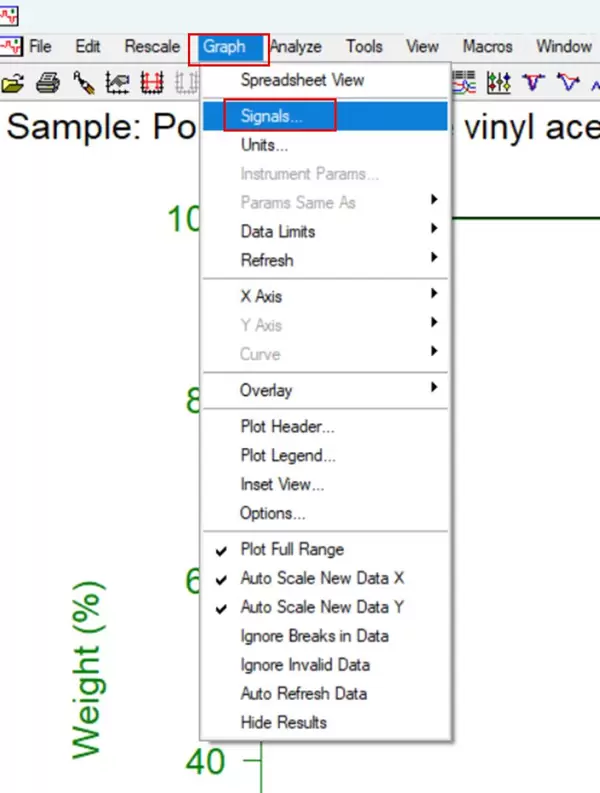600x793 pixels.
Task: Expand the Data Limits submenu
Action: (x=278, y=231)
